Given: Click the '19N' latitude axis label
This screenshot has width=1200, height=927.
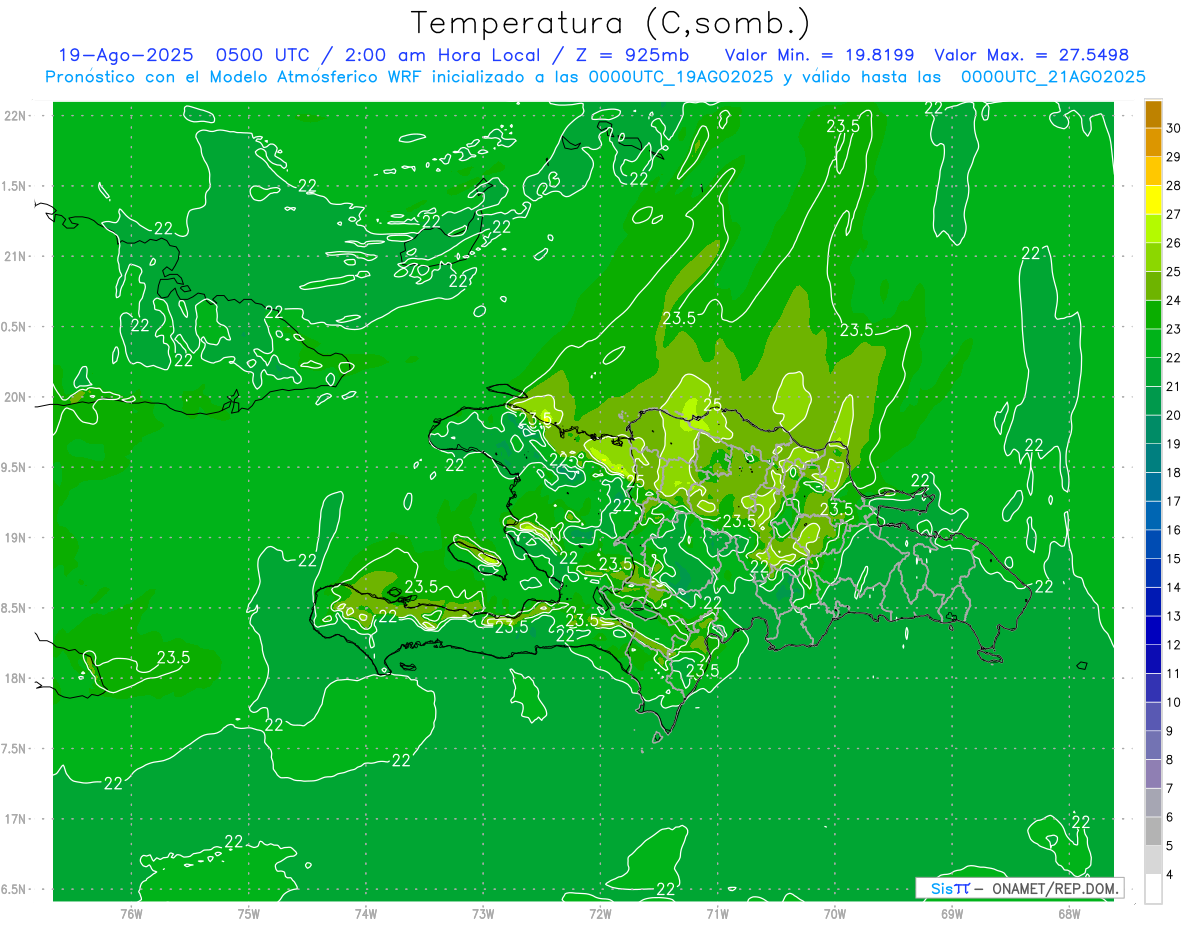Looking at the screenshot, I should [16, 537].
